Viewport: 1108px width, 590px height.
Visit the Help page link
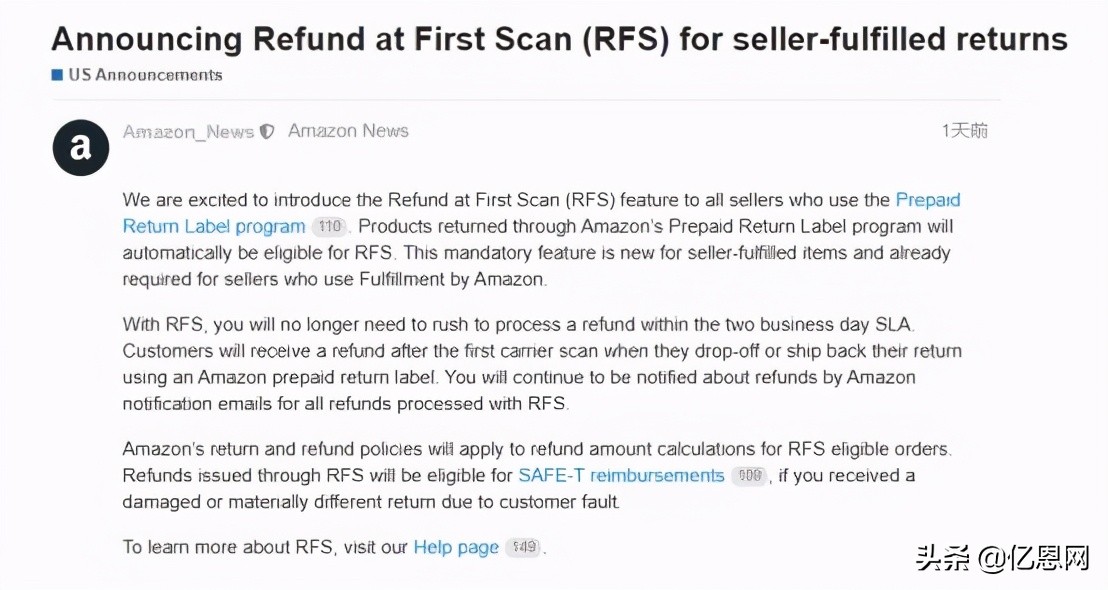coord(456,547)
